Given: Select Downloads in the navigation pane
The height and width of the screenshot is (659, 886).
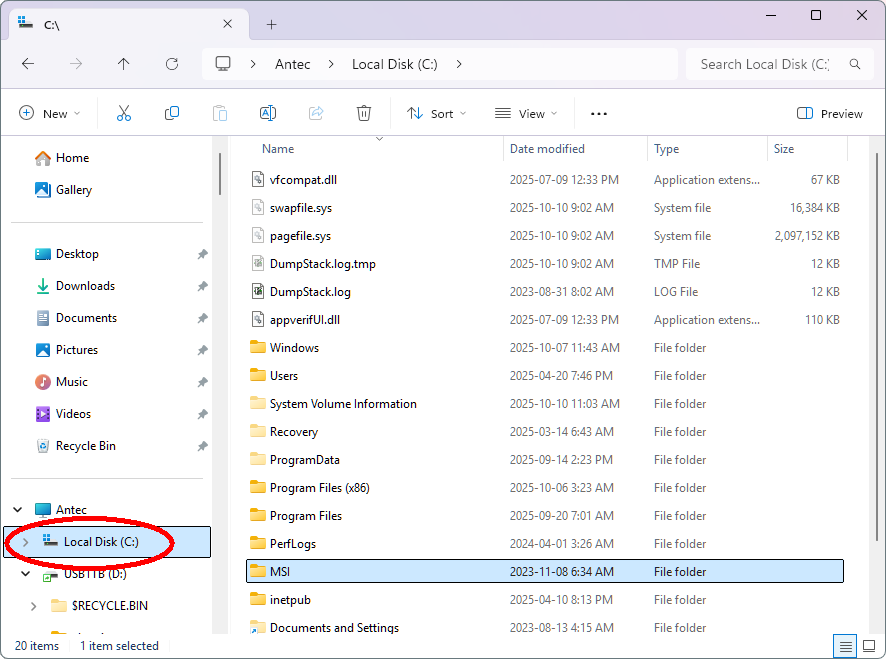Looking at the screenshot, I should pyautogui.click(x=85, y=286).
